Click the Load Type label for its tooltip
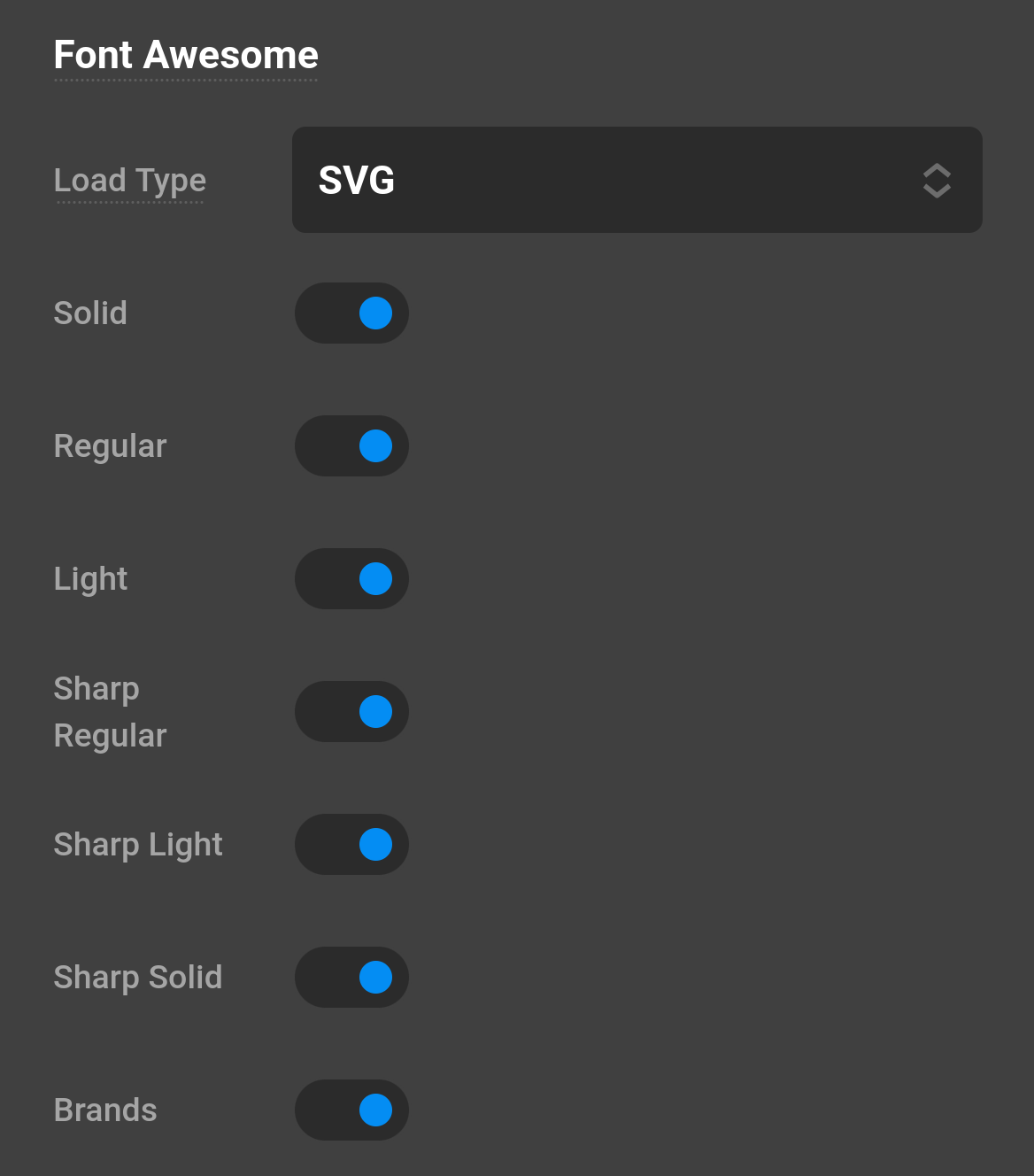This screenshot has height=1176, width=1034. click(x=129, y=180)
